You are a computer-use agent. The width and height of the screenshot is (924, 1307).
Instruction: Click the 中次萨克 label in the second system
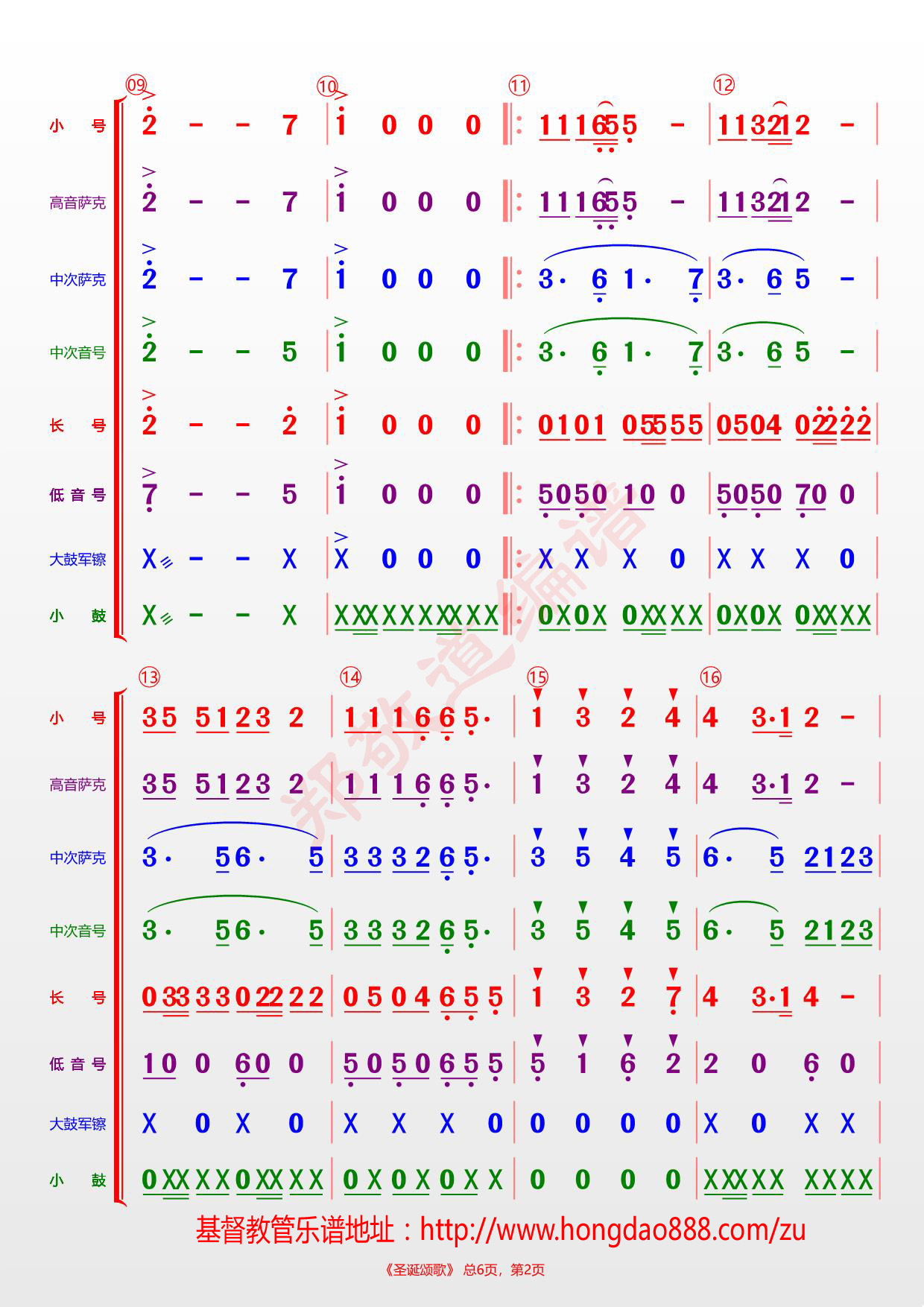[77, 858]
